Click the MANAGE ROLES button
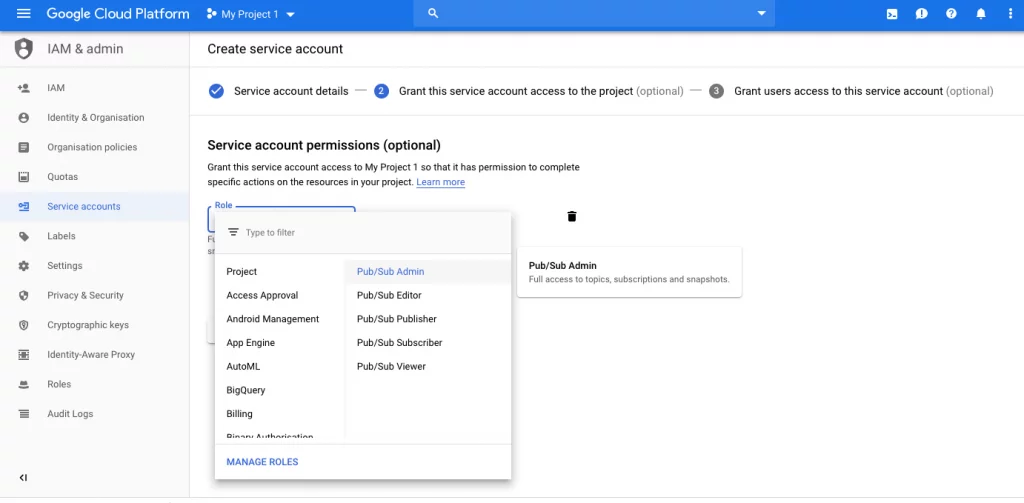Image resolution: width=1024 pixels, height=503 pixels. point(262,462)
